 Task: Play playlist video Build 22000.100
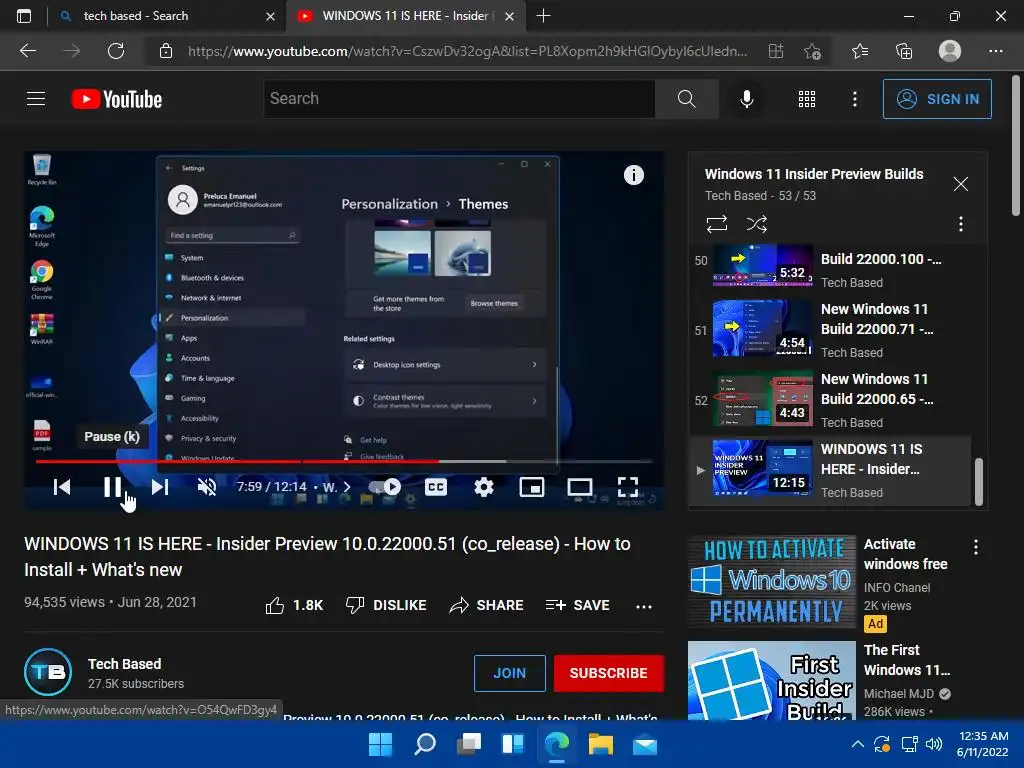829,266
